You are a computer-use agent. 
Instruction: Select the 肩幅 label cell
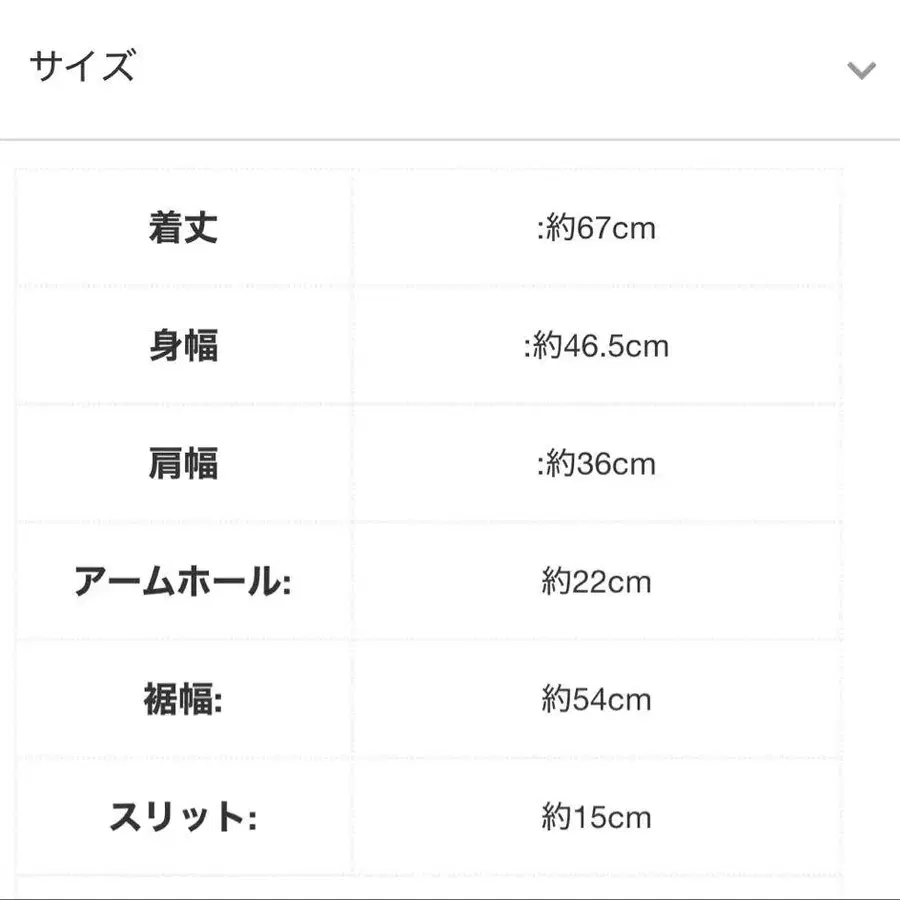coord(183,464)
